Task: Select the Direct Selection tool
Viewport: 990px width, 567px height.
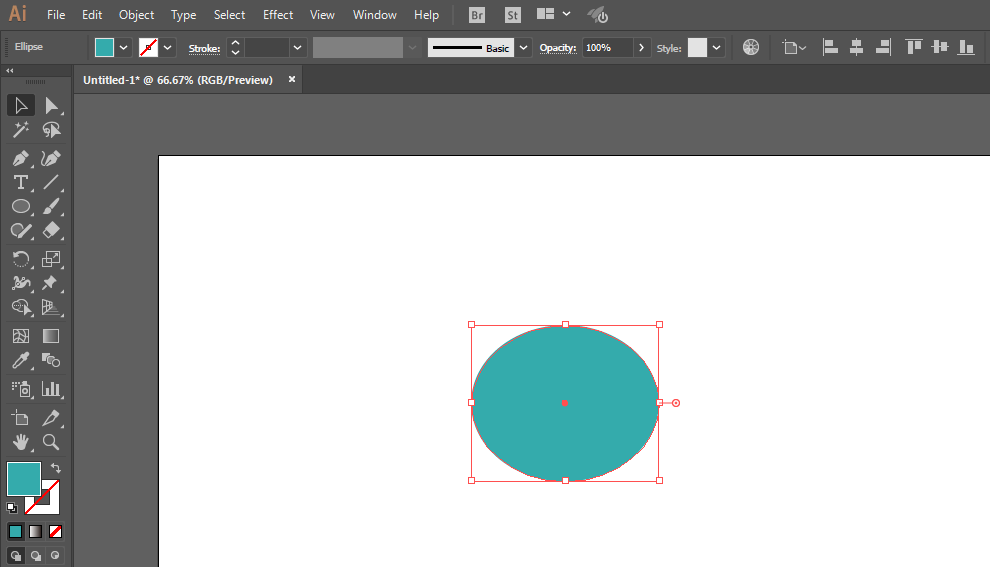Action: [51, 105]
